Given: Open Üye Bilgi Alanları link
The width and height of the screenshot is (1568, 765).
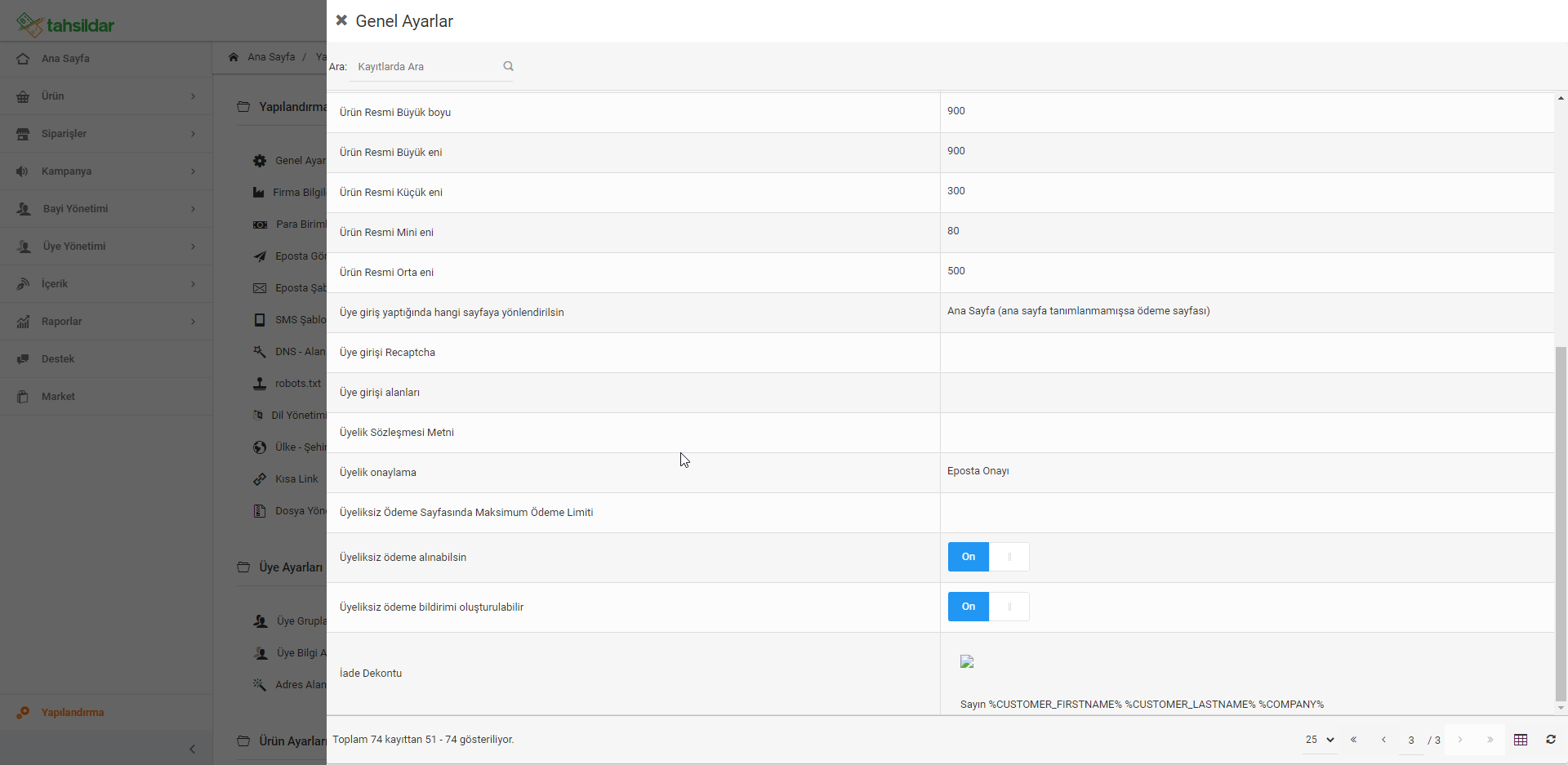Looking at the screenshot, I should [x=301, y=653].
